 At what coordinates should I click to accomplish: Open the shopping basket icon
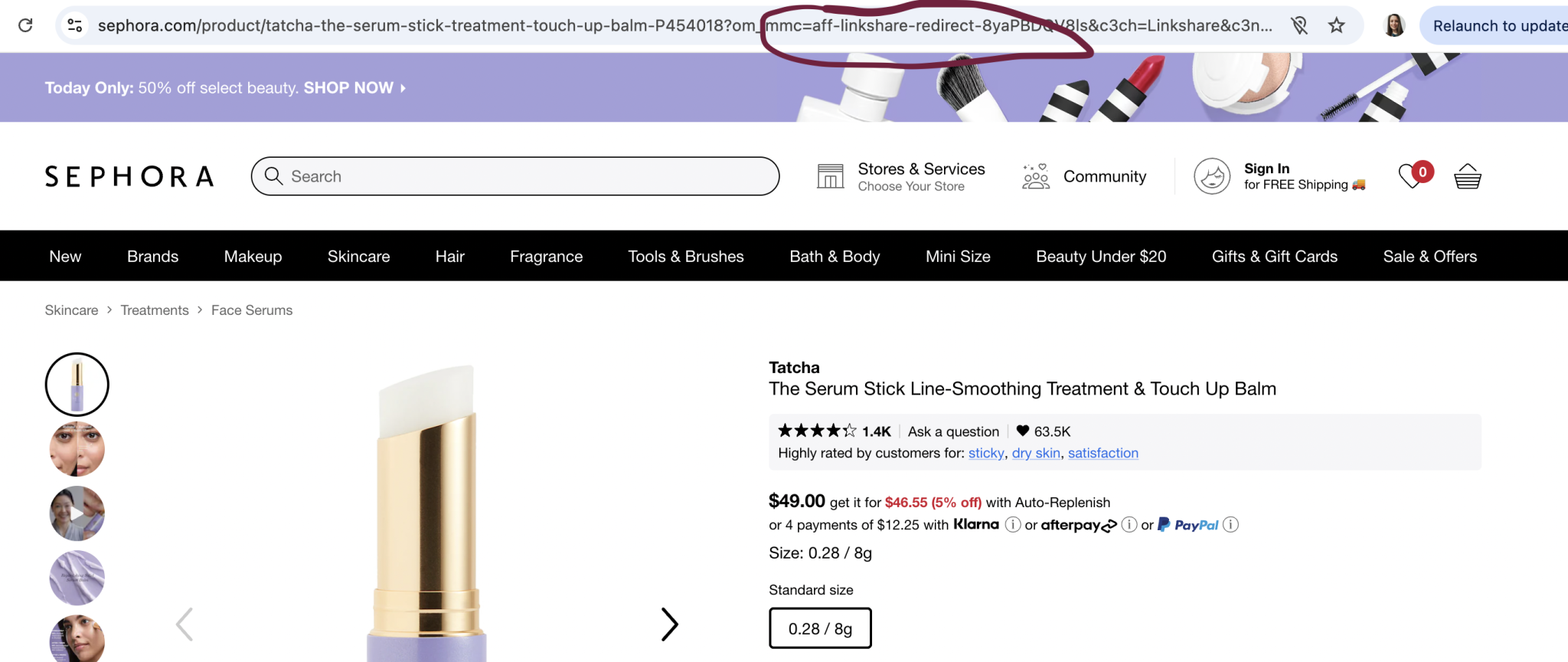click(x=1467, y=177)
